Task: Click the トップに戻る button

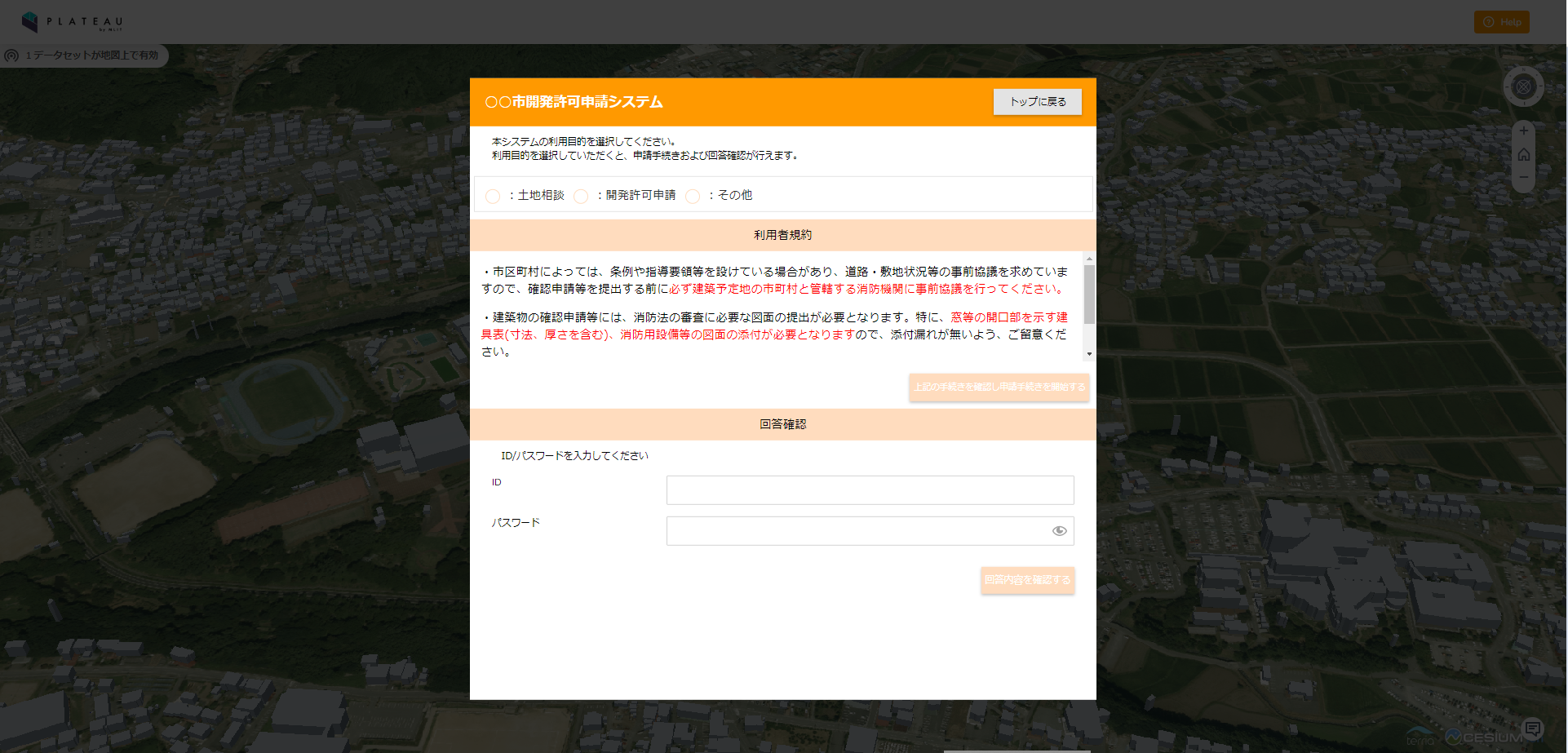Action: (1037, 102)
